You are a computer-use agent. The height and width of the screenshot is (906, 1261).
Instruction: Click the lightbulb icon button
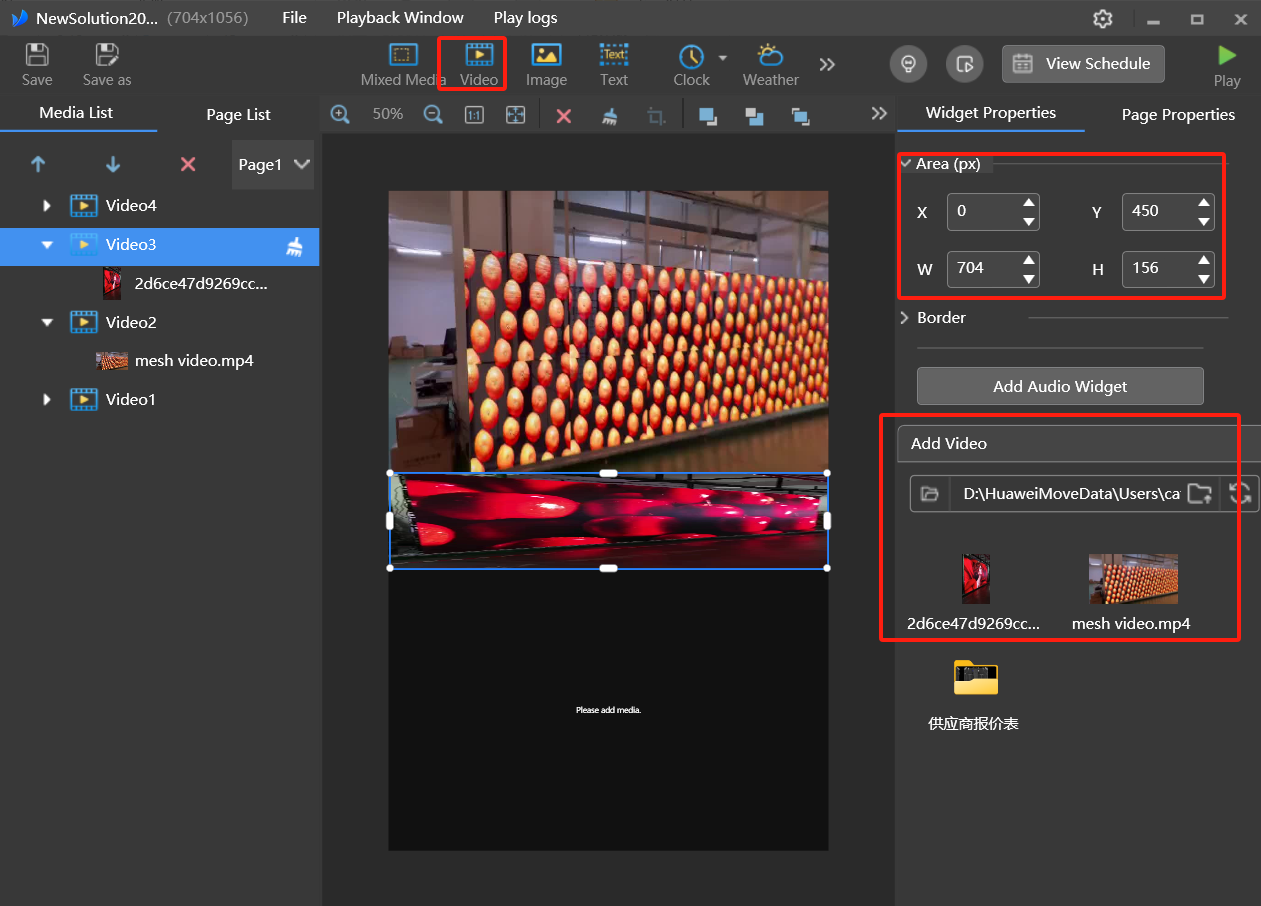909,64
